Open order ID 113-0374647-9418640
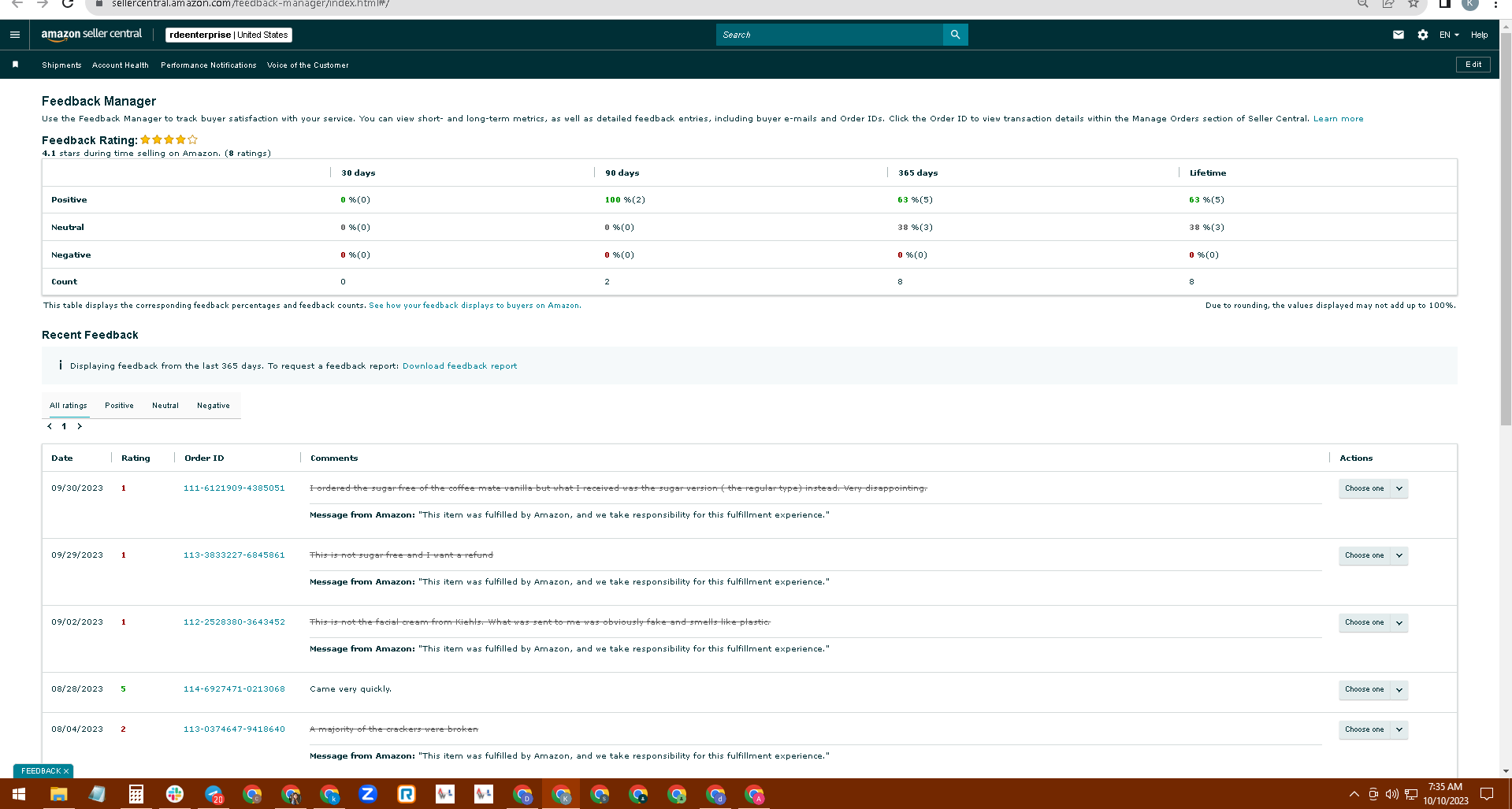The height and width of the screenshot is (809, 1512). pyautogui.click(x=234, y=729)
